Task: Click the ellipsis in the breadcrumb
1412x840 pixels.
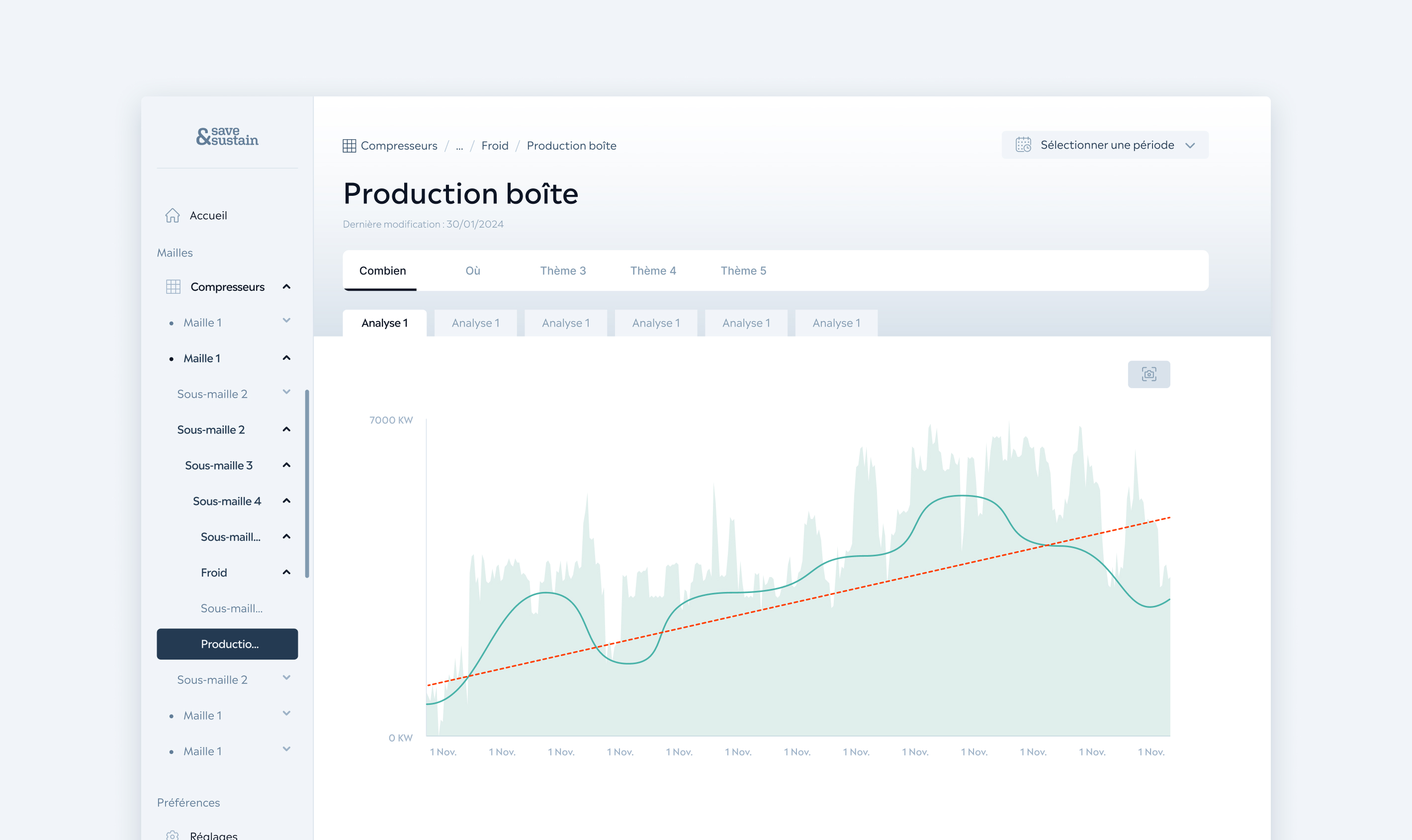Action: tap(459, 146)
